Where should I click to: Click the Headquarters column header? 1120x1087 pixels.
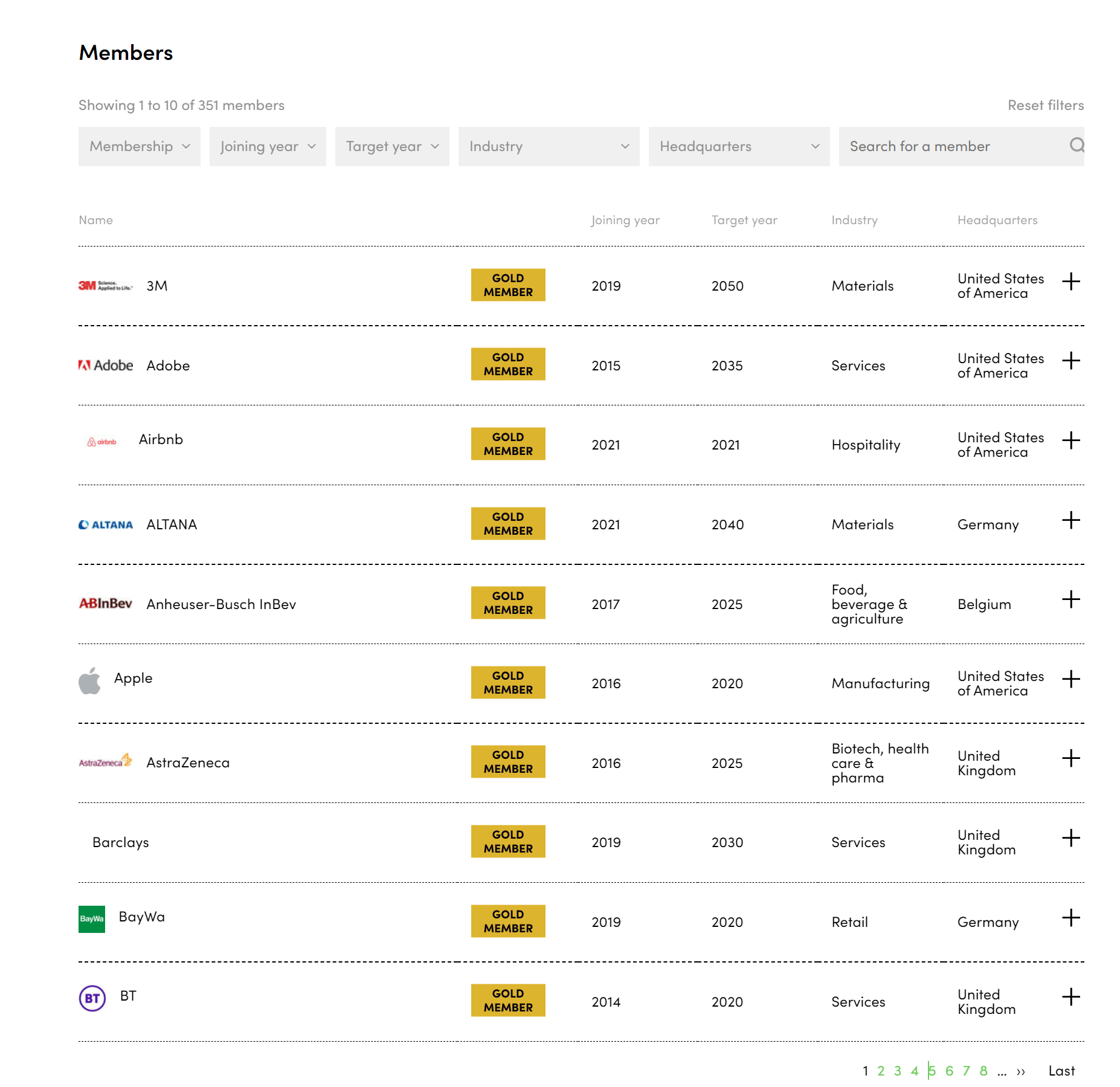pyautogui.click(x=997, y=220)
